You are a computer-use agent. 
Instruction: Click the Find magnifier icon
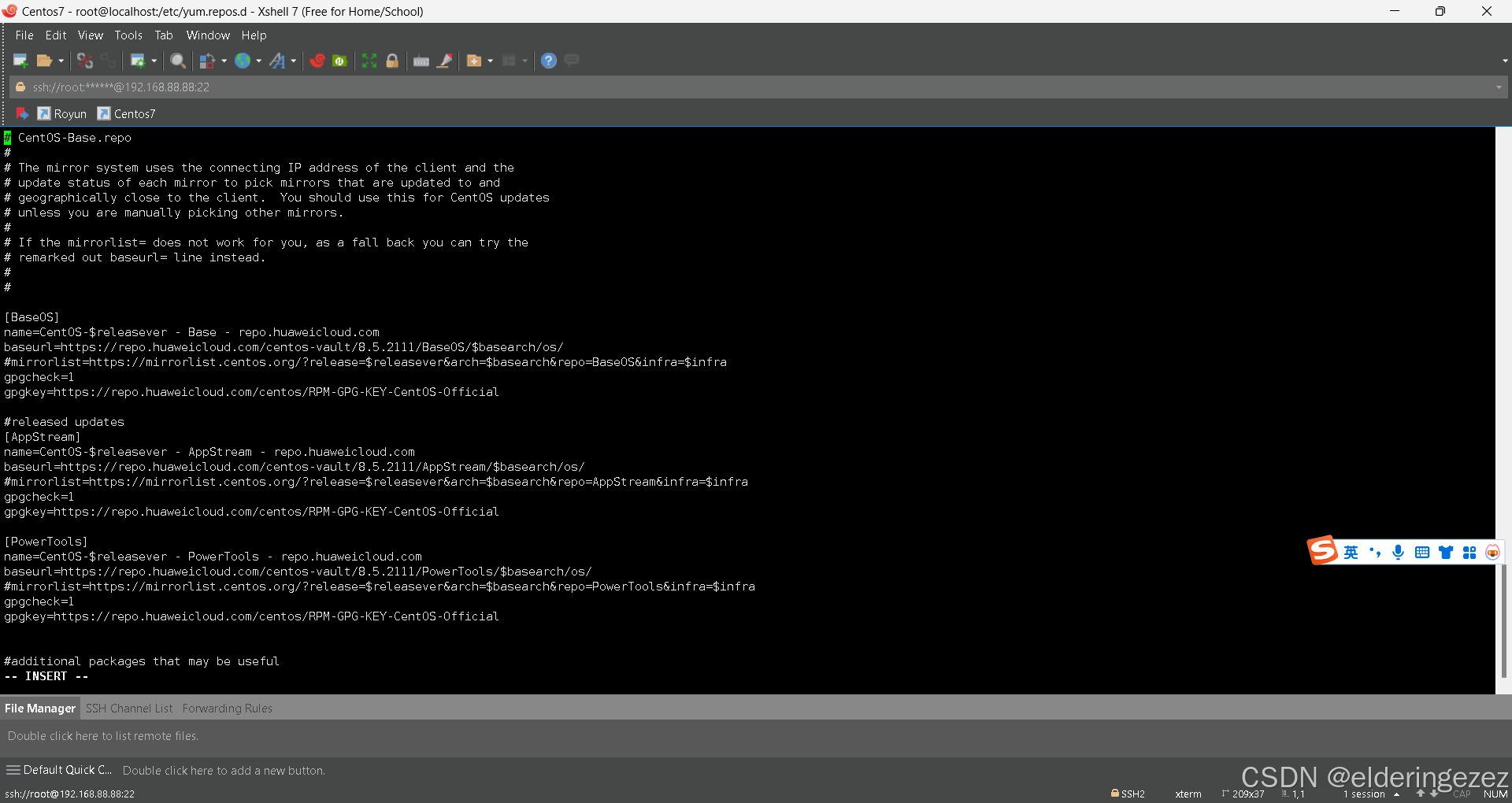click(x=178, y=61)
